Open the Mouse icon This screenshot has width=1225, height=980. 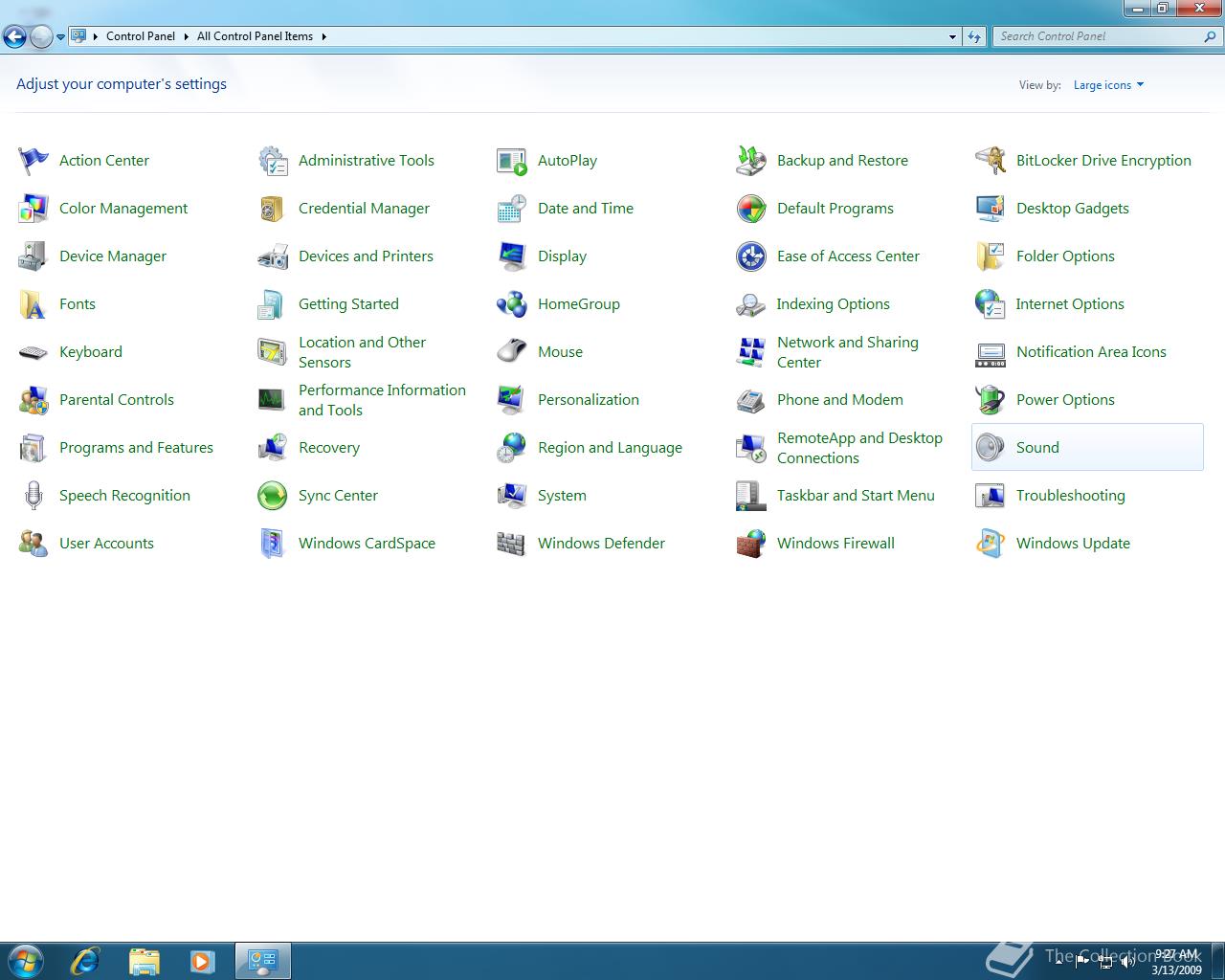pyautogui.click(x=512, y=352)
